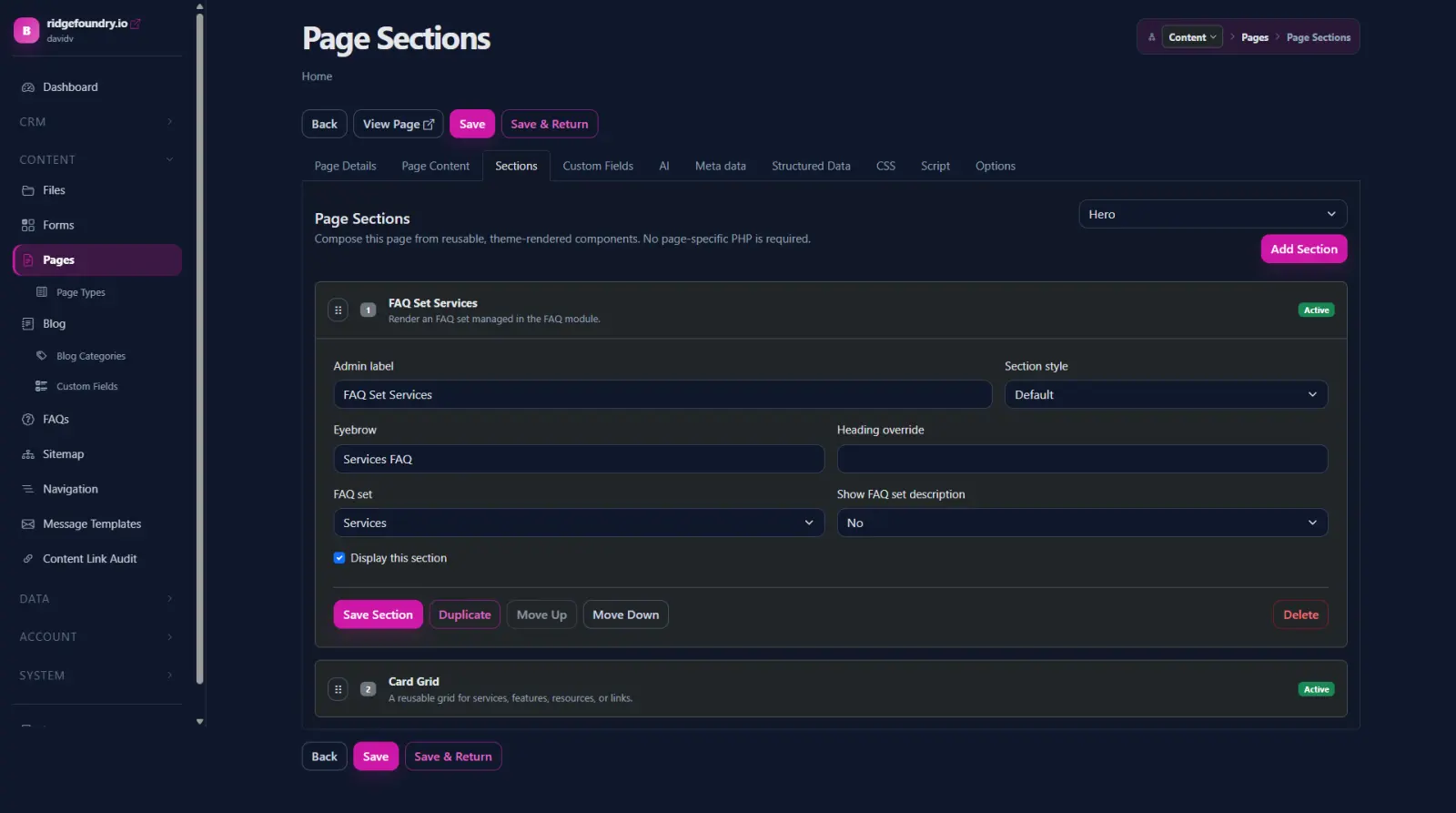Viewport: 1456px width, 813px height.
Task: Click the Move Down button
Action: pyautogui.click(x=626, y=615)
